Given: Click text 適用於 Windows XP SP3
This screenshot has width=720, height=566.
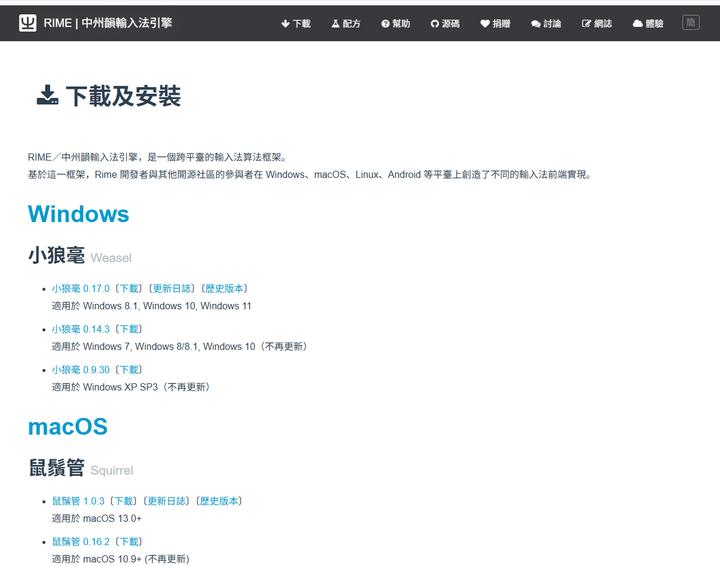Looking at the screenshot, I should point(105,387).
